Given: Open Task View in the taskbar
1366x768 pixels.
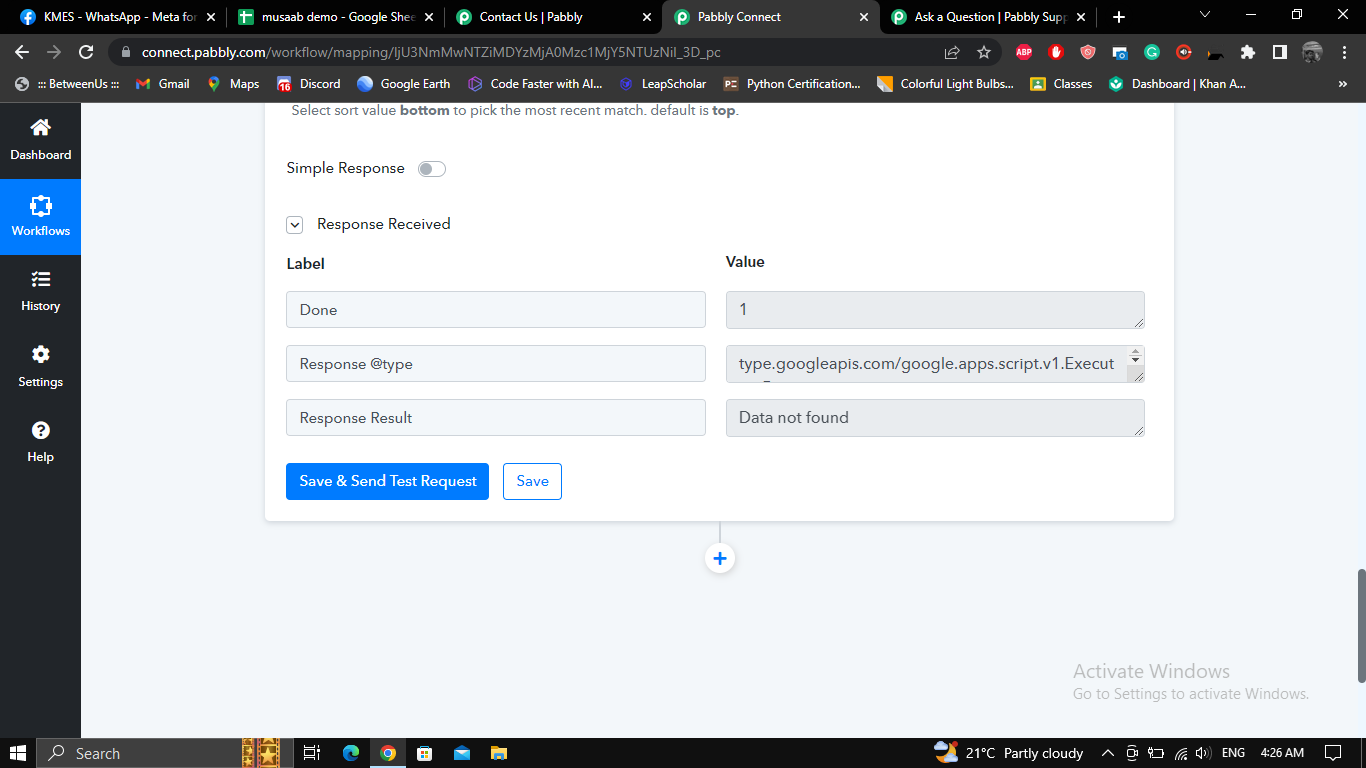Looking at the screenshot, I should point(311,753).
